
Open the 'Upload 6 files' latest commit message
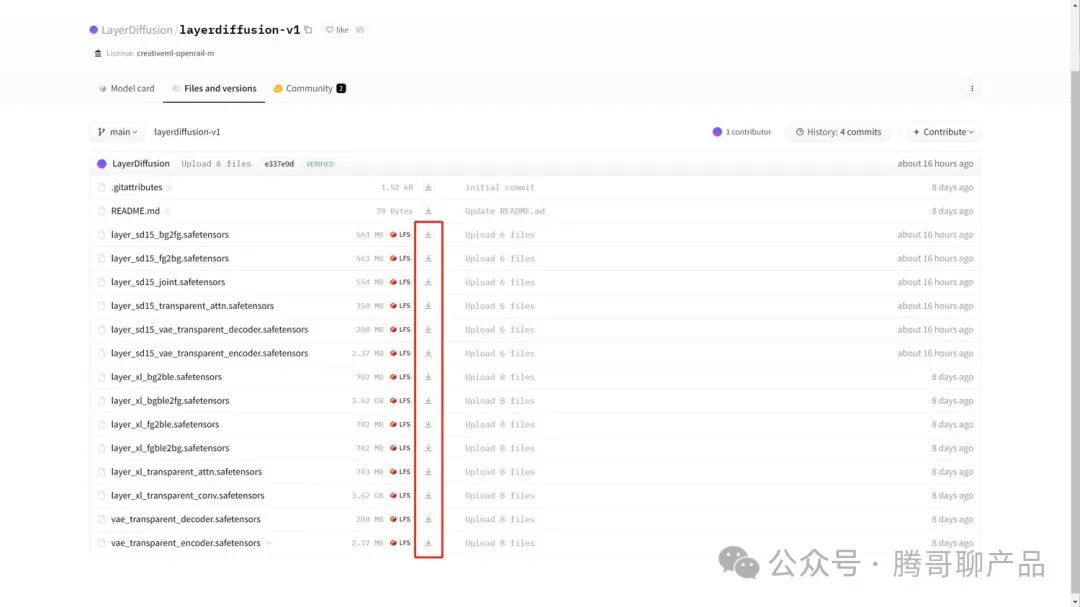click(x=216, y=164)
